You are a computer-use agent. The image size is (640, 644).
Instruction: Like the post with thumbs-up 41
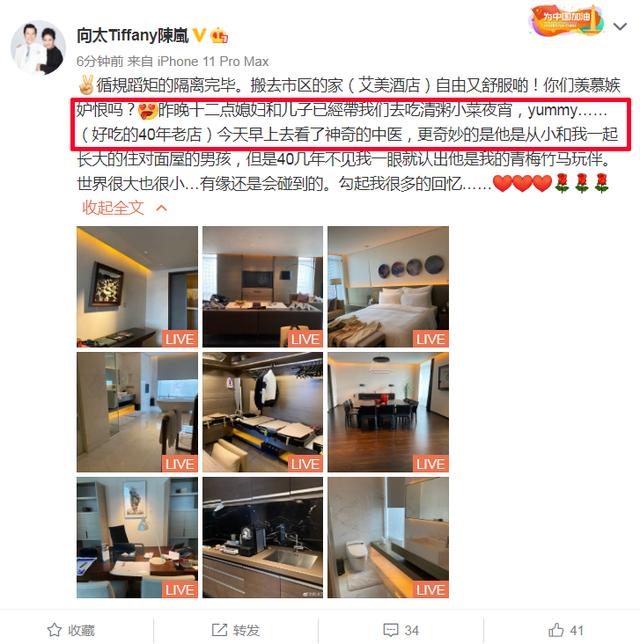pyautogui.click(x=566, y=630)
